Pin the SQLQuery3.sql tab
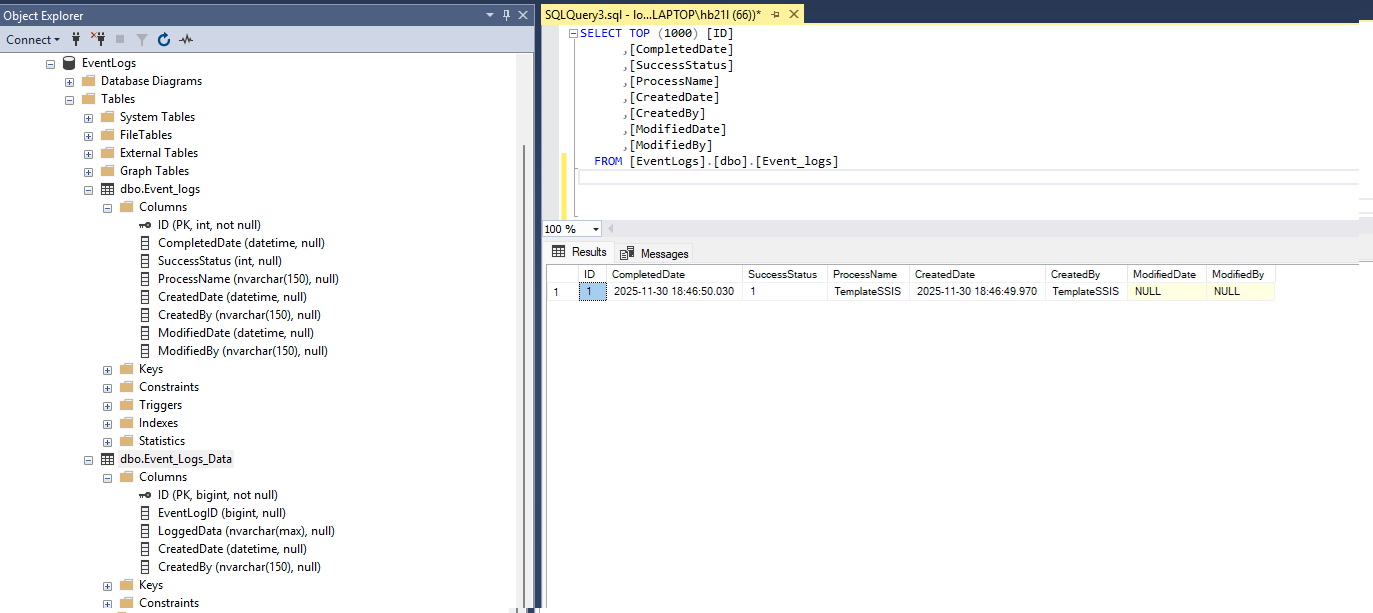Screen dimensions: 1373x613 click(775, 15)
